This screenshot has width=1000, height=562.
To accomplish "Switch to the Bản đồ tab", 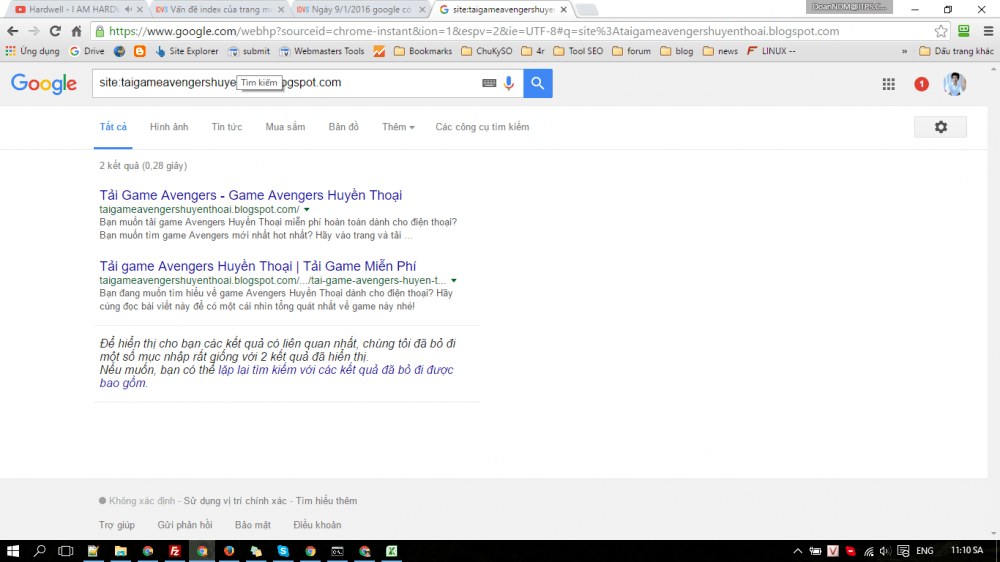I will point(343,127).
